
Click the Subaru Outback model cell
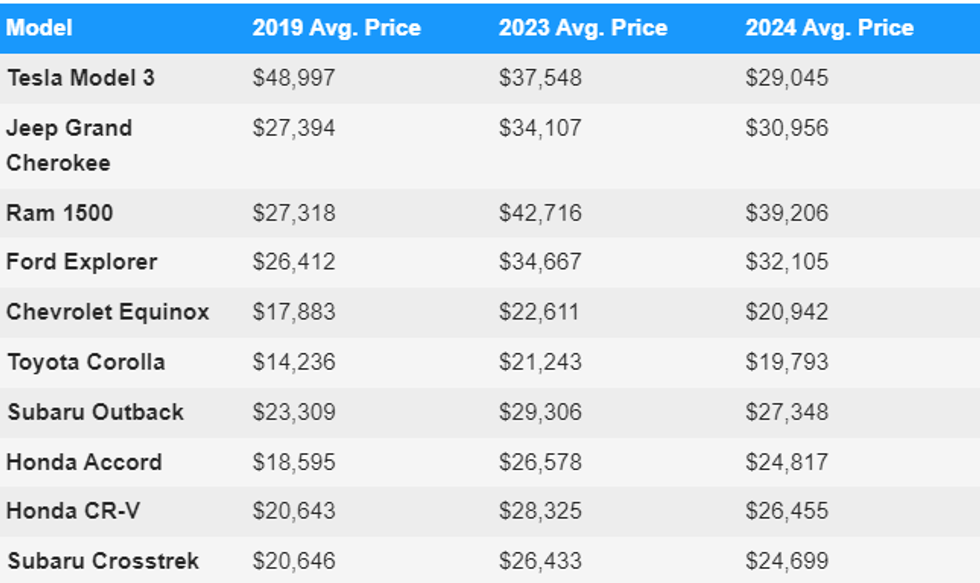95,412
